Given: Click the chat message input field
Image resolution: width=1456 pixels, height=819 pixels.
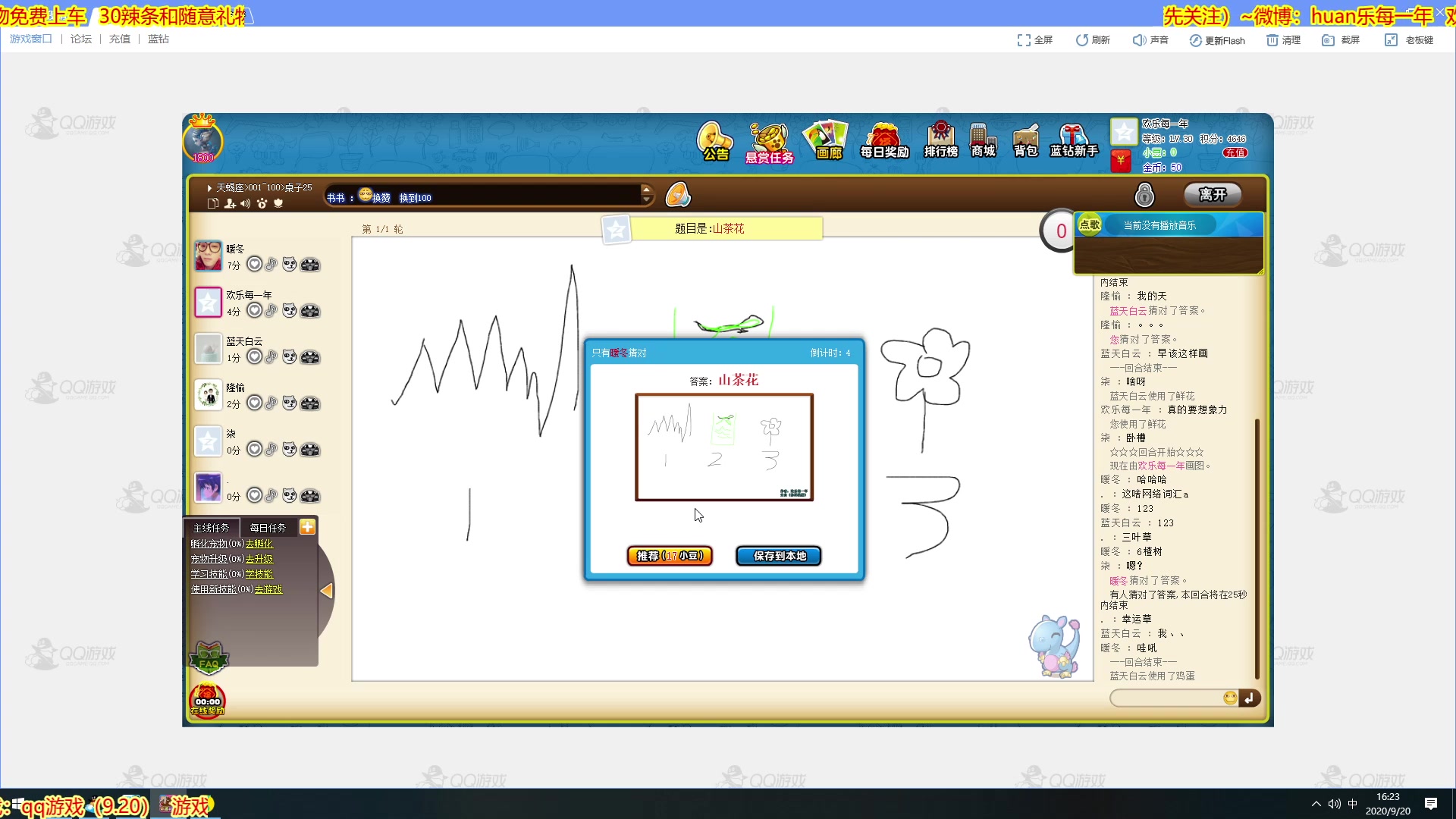Looking at the screenshot, I should (x=1165, y=698).
